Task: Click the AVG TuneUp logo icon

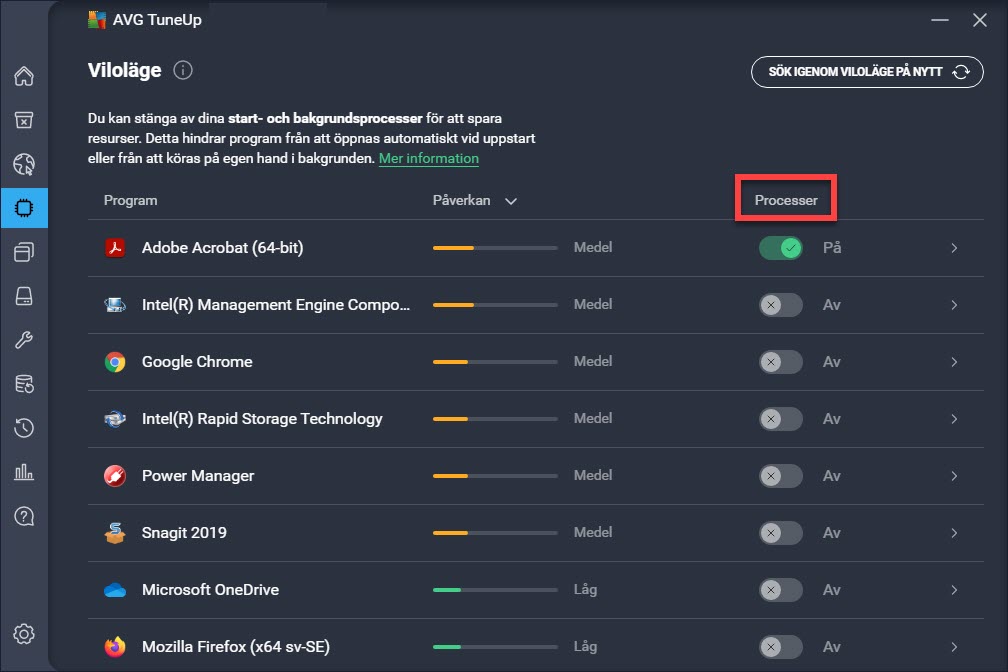Action: (96, 20)
